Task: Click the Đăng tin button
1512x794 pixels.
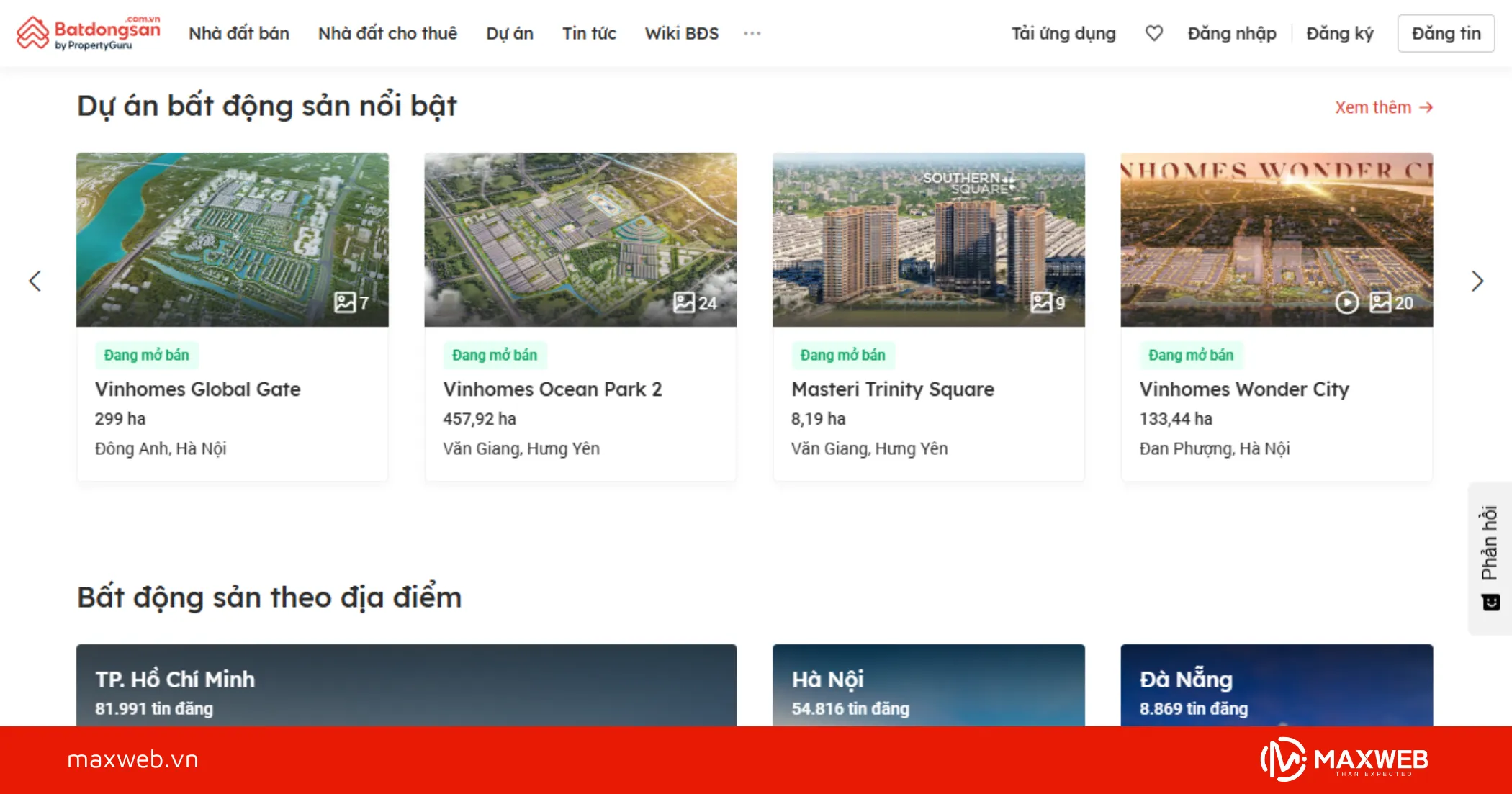Action: pyautogui.click(x=1446, y=33)
